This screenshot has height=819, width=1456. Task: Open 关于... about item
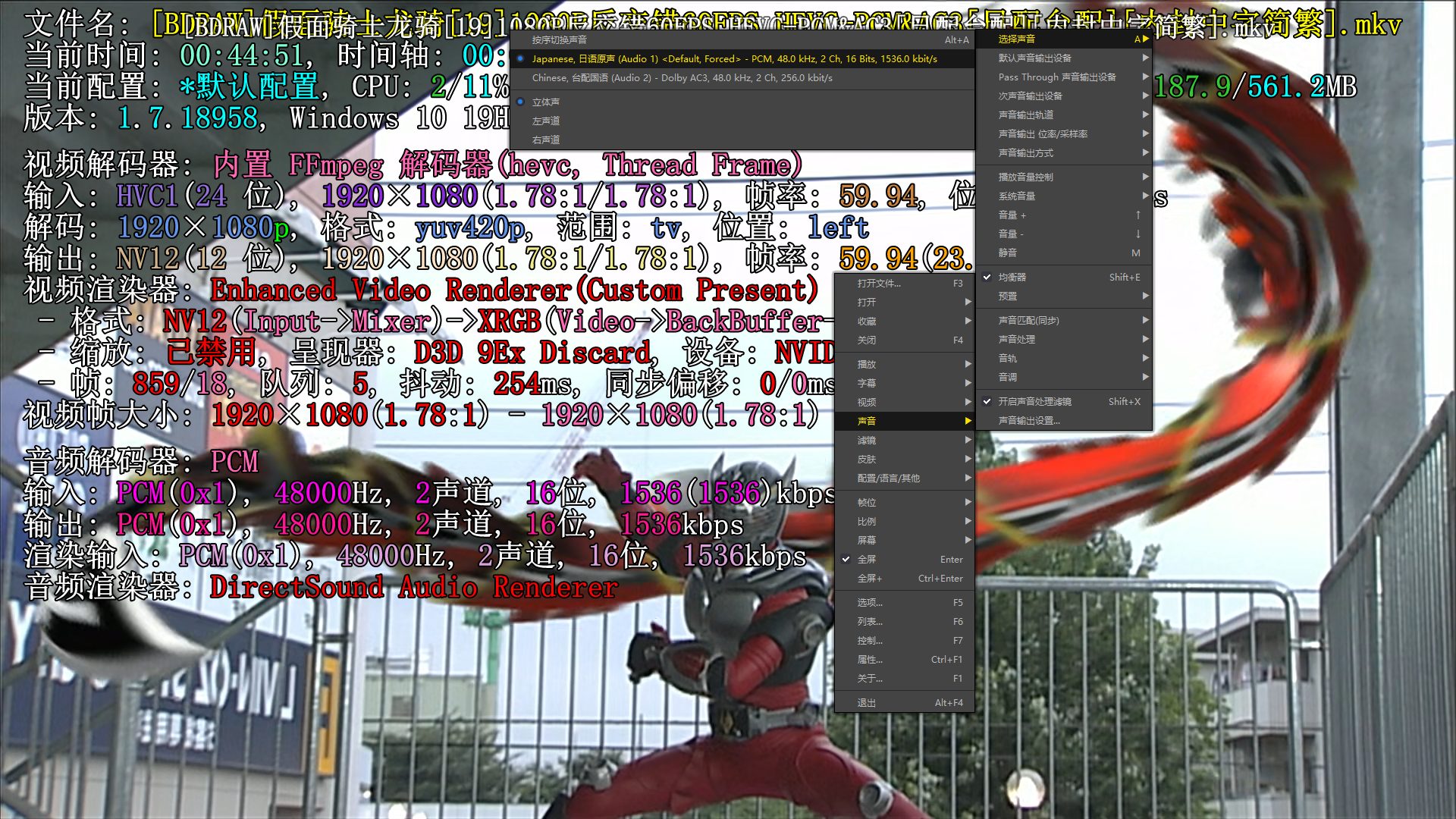(904, 678)
